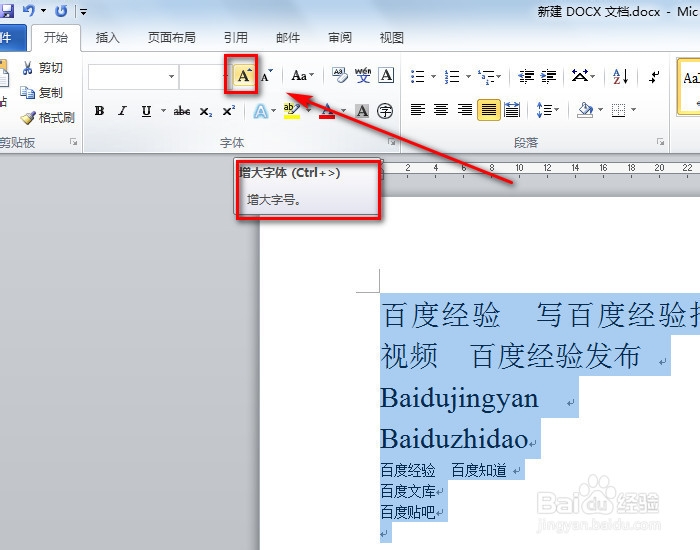Viewport: 700px width, 550px height.
Task: Open the bullets dropdown arrow
Action: 433,76
